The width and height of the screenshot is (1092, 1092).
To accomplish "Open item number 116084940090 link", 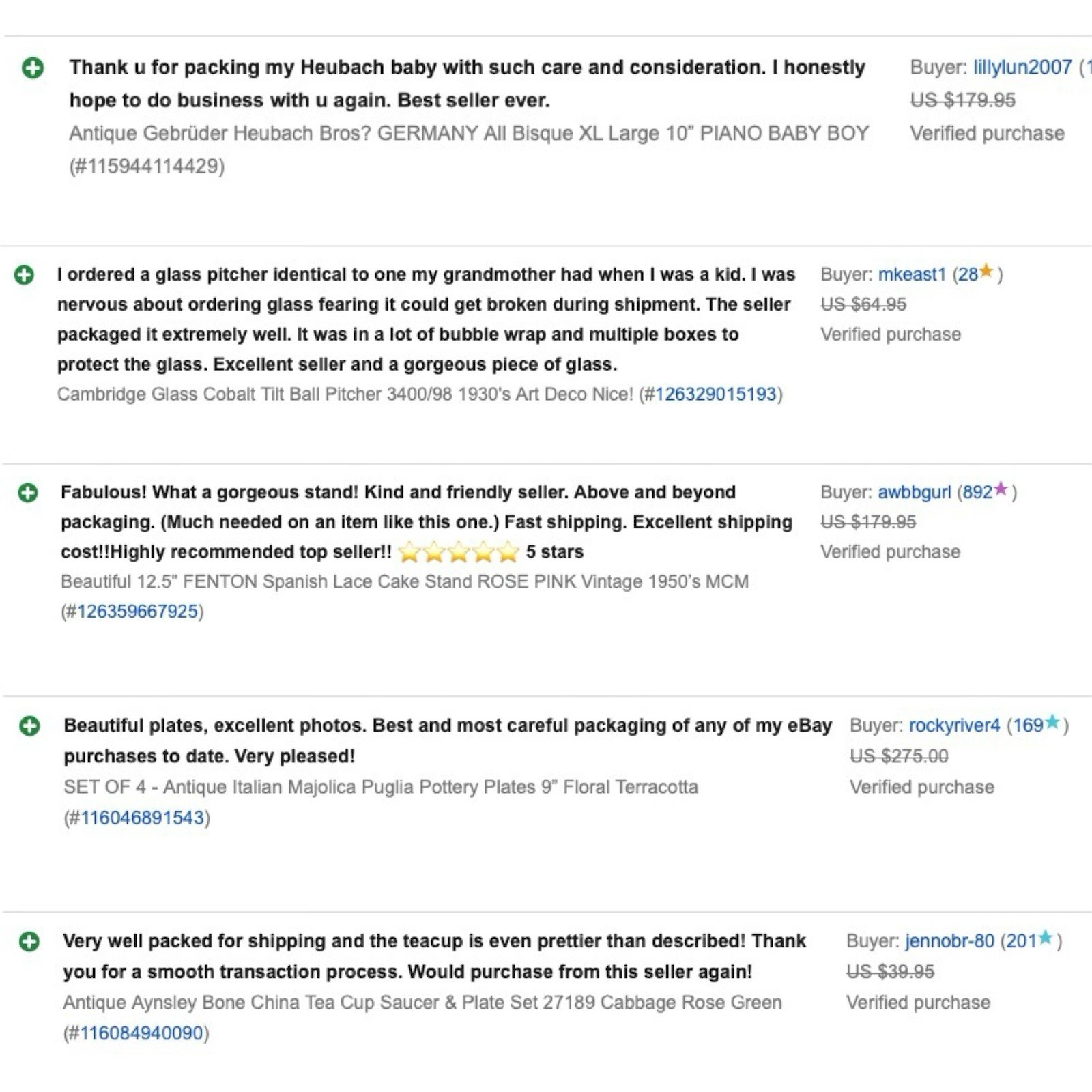I will (142, 1033).
